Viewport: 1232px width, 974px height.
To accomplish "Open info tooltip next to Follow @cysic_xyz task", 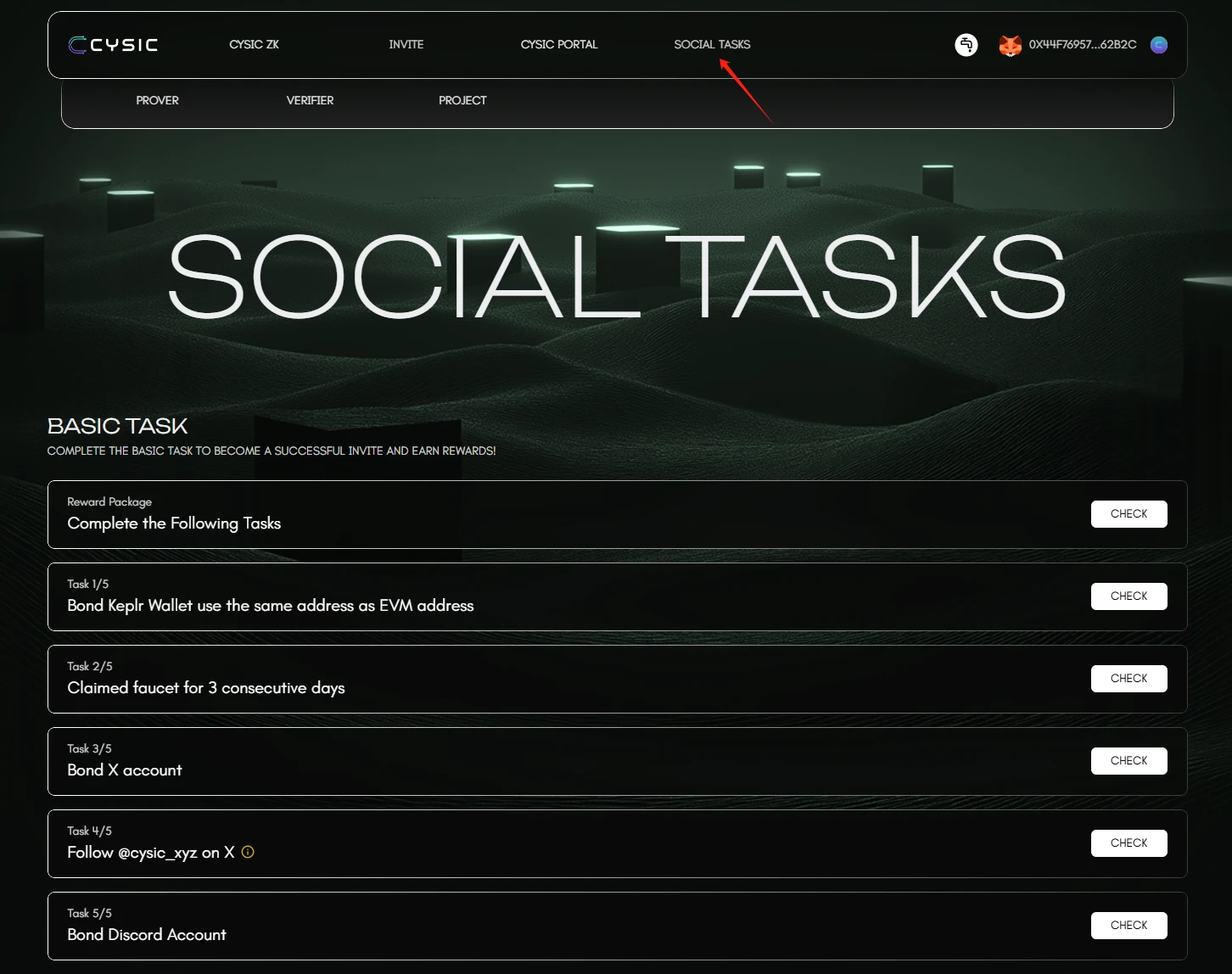I will click(x=247, y=852).
